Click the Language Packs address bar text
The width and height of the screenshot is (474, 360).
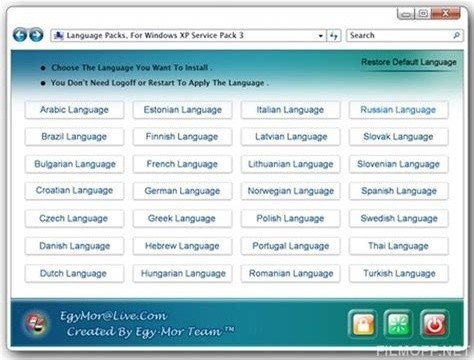tap(155, 35)
